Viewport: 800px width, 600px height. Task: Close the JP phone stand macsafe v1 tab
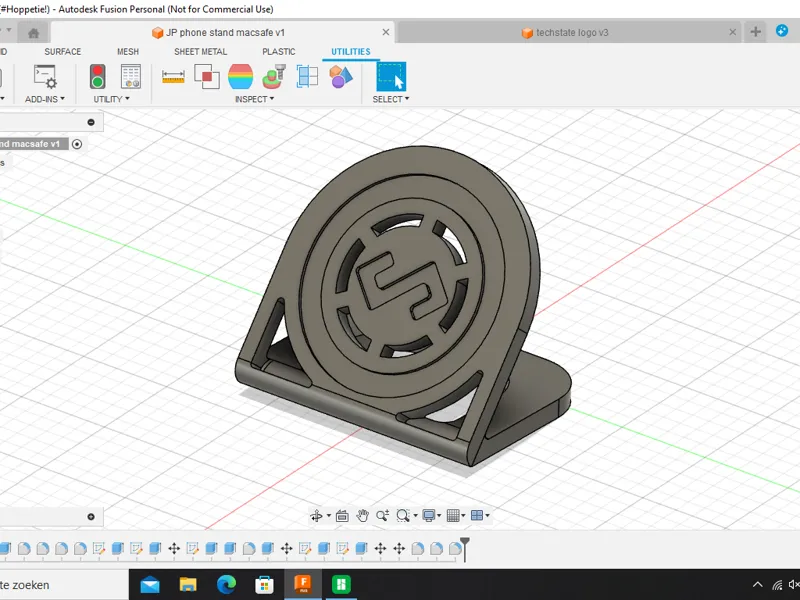point(386,32)
